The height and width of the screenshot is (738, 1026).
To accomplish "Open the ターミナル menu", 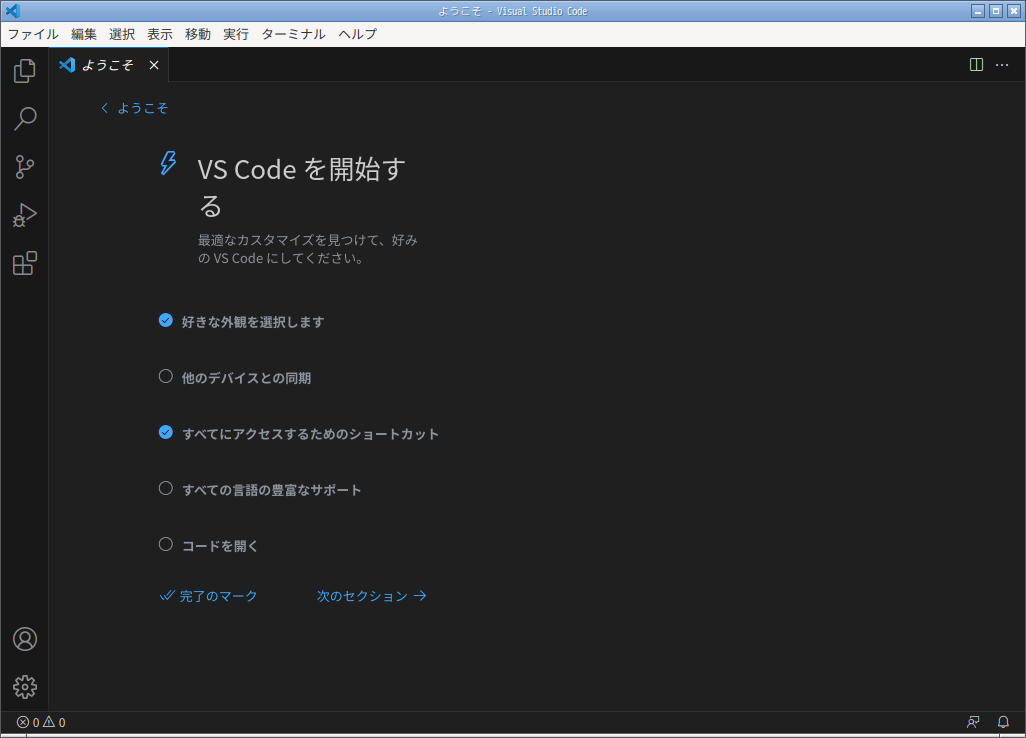I will click(293, 34).
